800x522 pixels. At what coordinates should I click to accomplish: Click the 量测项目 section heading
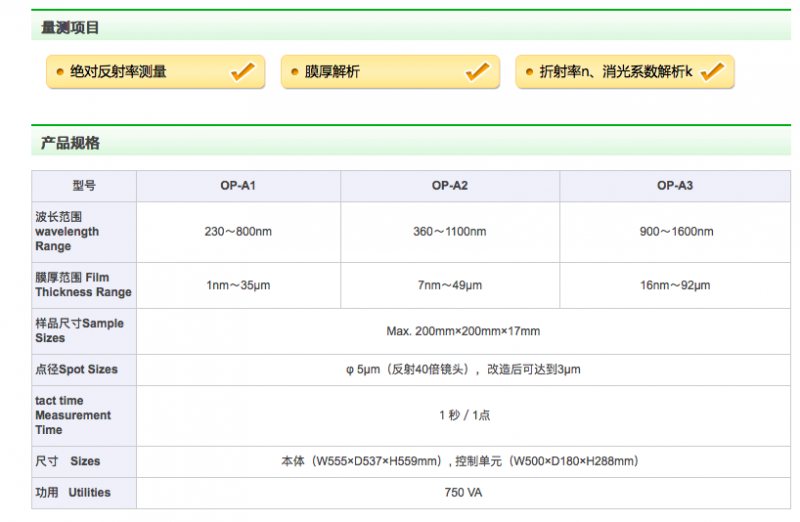point(70,28)
